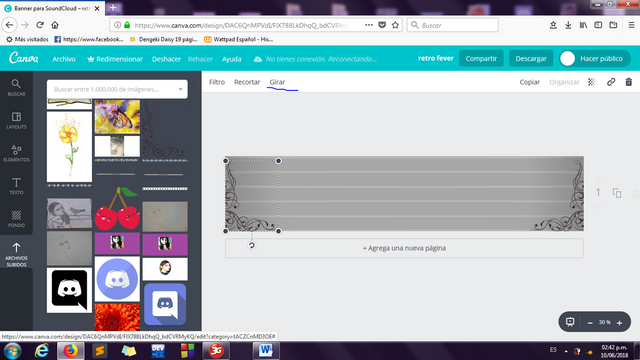This screenshot has width=640, height=360.
Task: Click Rehacer to redo
Action: click(200, 59)
